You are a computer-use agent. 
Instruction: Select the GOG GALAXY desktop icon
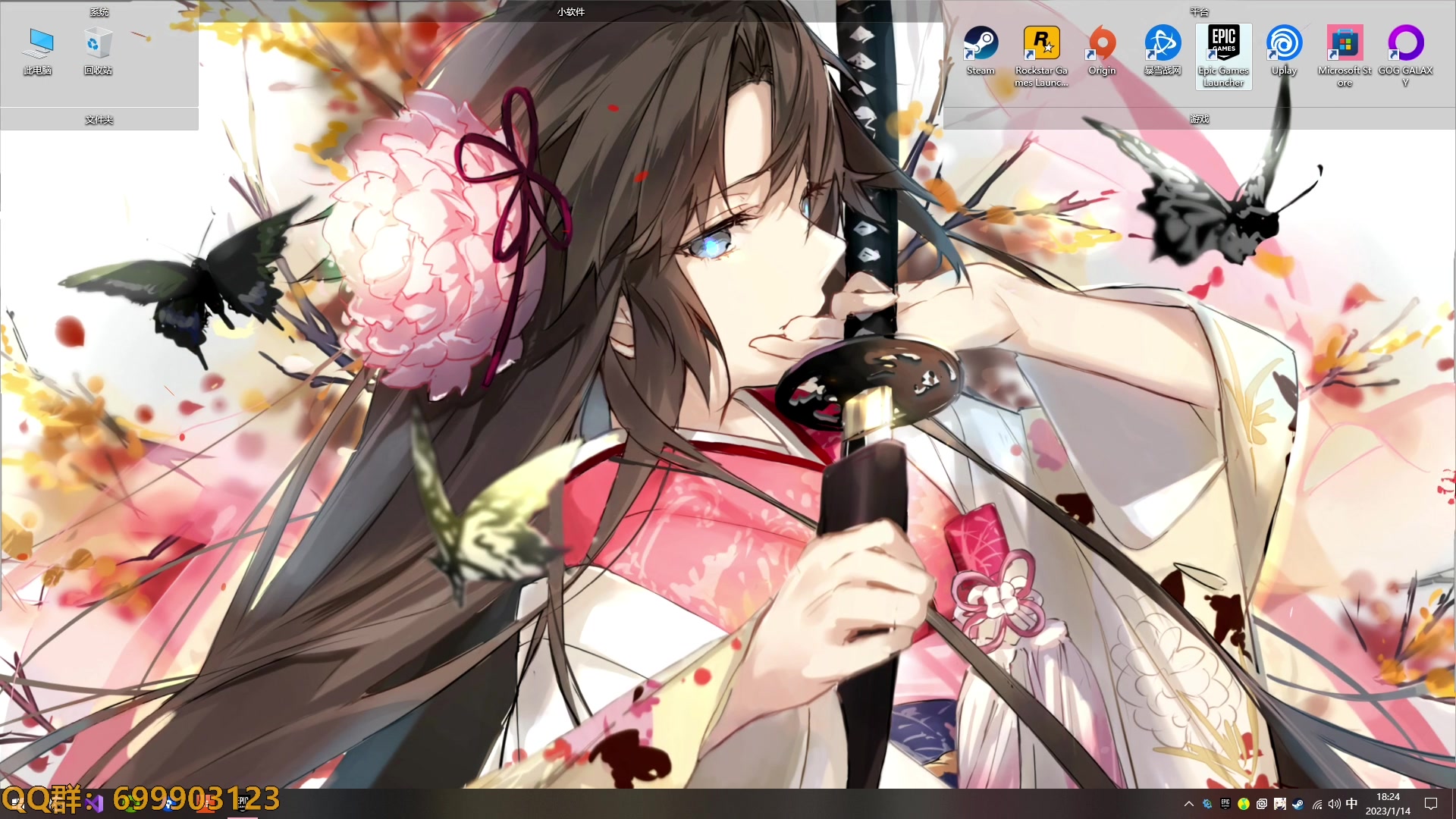(x=1405, y=44)
